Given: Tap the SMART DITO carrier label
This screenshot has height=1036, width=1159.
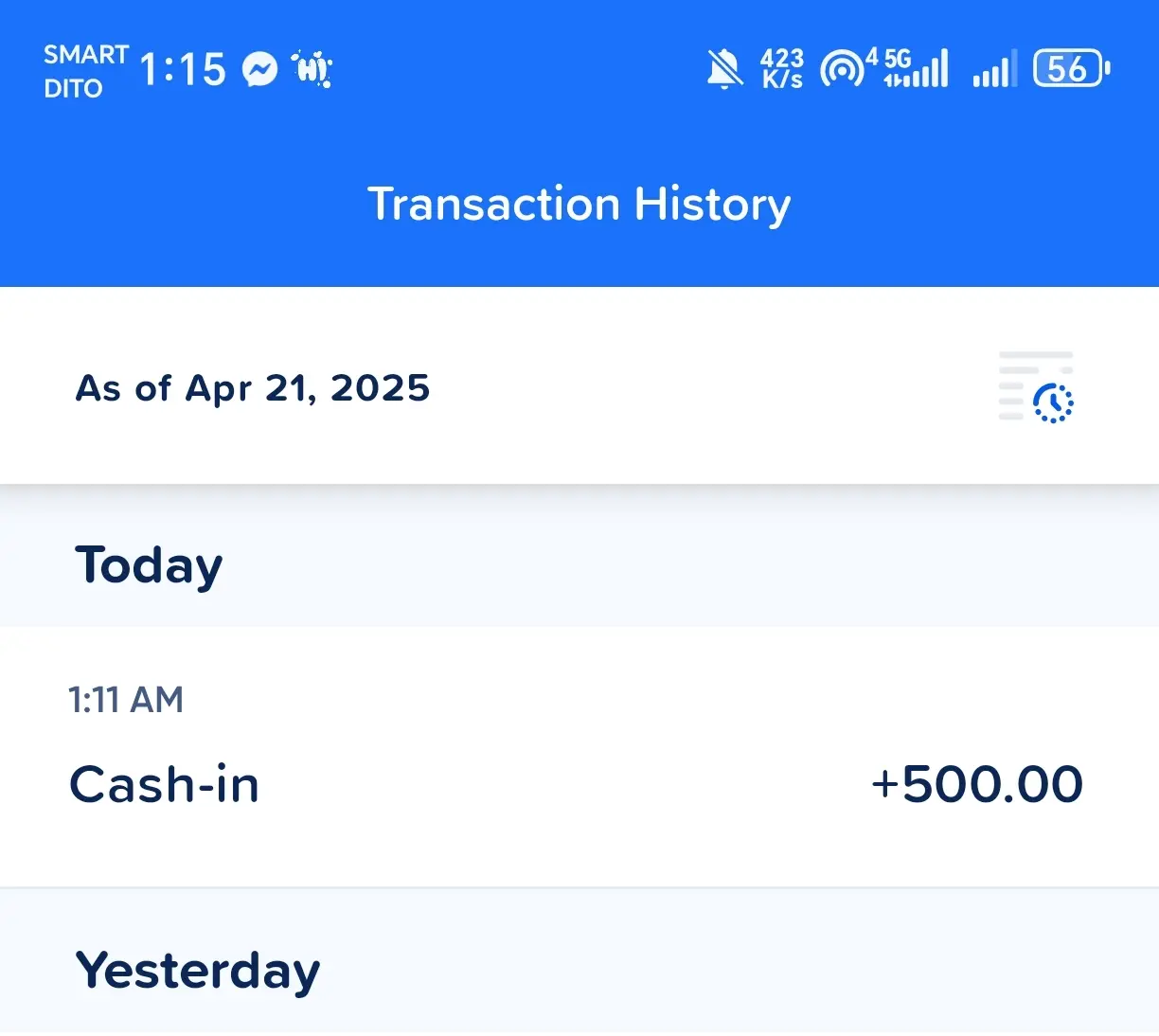Looking at the screenshot, I should [x=86, y=71].
